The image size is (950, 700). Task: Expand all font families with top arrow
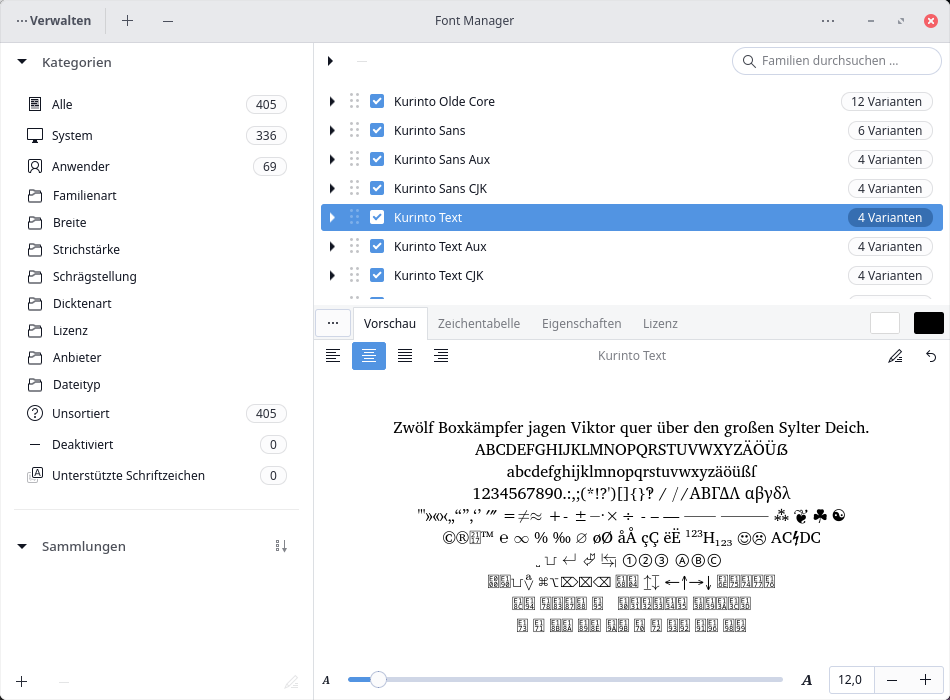coord(330,61)
